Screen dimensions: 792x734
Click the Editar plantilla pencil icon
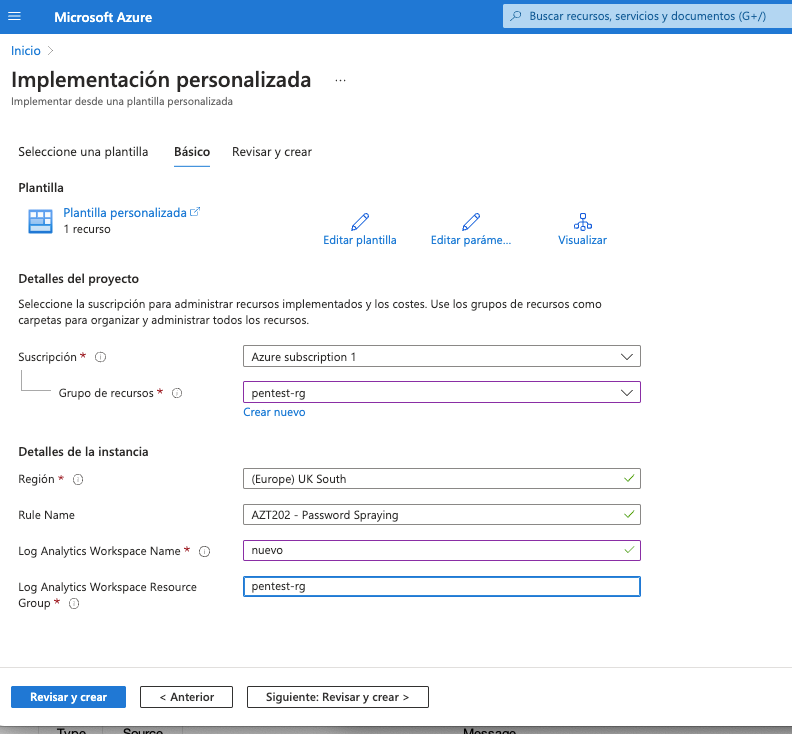pos(360,221)
